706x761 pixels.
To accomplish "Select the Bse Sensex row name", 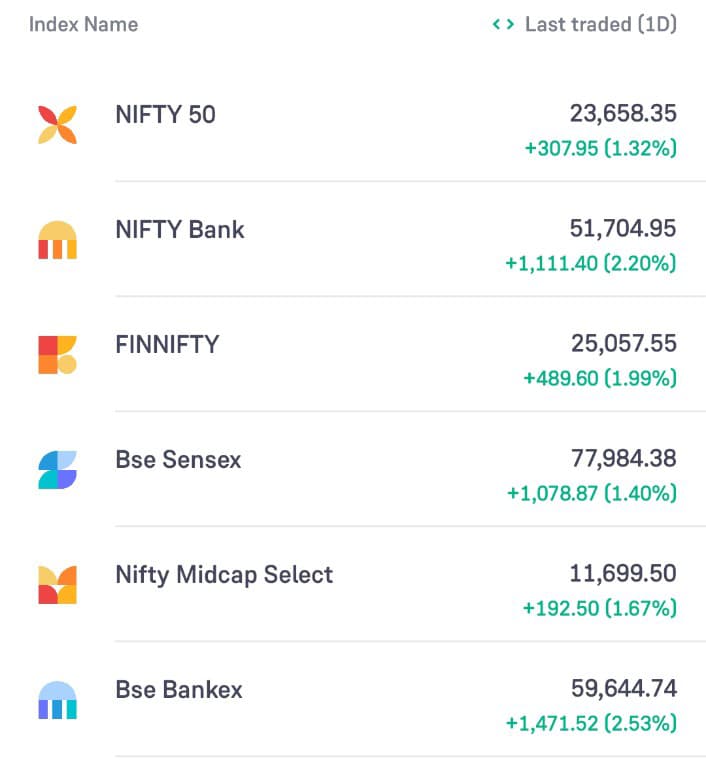I will [x=178, y=460].
